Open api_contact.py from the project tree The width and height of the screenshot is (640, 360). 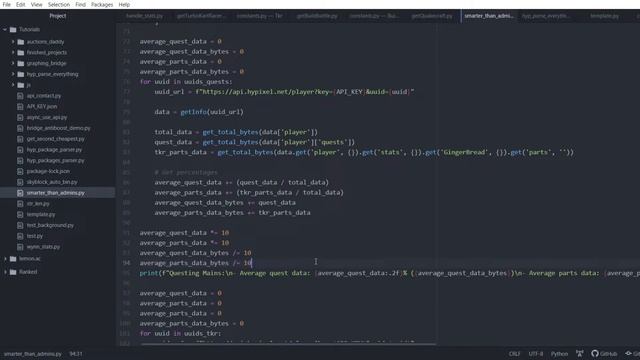click(44, 96)
